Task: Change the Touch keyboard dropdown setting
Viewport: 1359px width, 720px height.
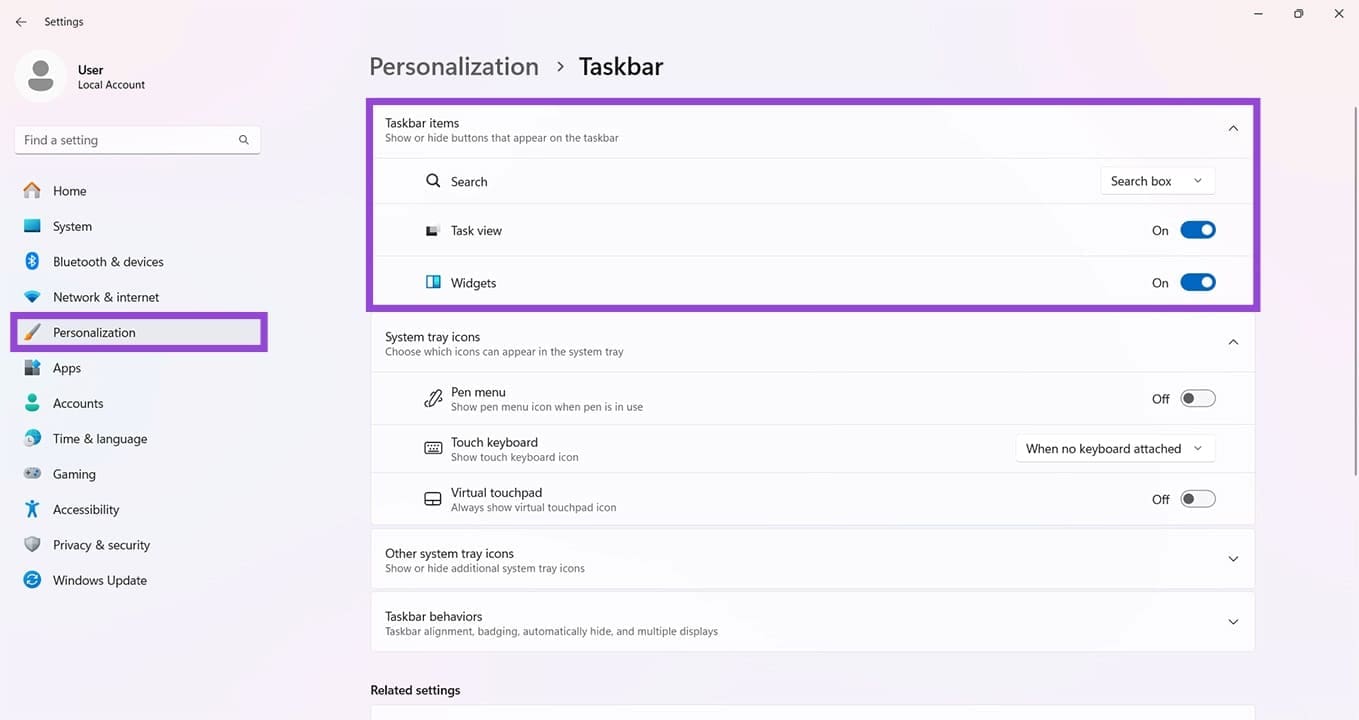Action: (1114, 448)
